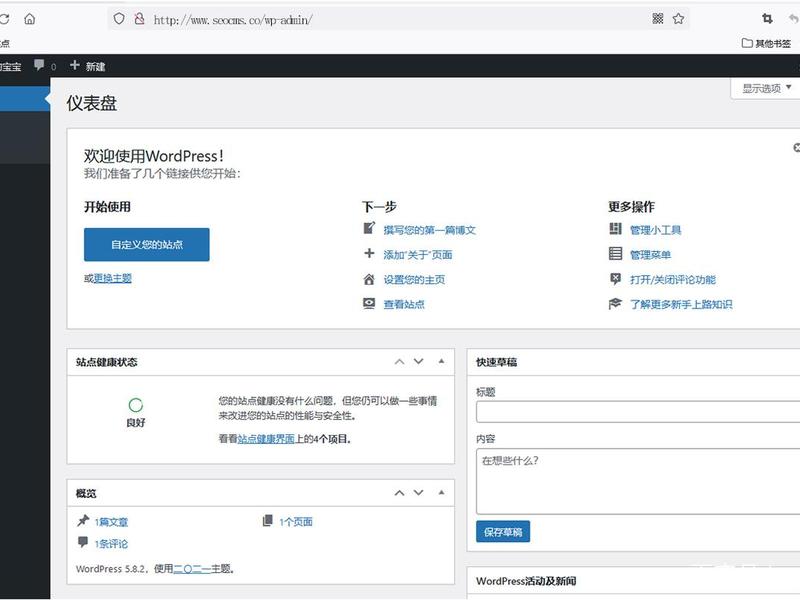Go to browser home page icon
Screen dimensions: 800x600
pyautogui.click(x=30, y=19)
